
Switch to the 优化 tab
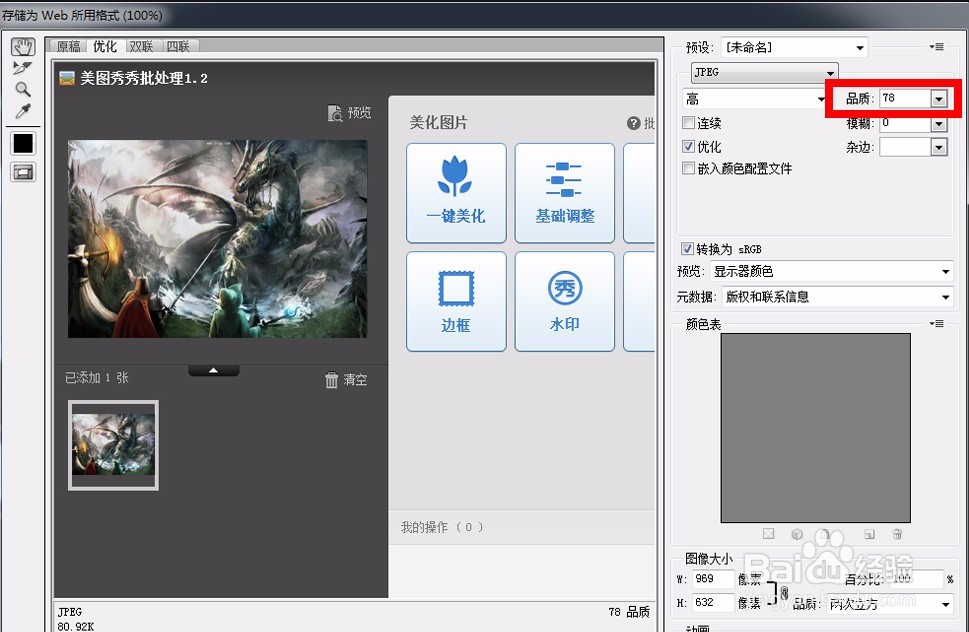coord(104,46)
